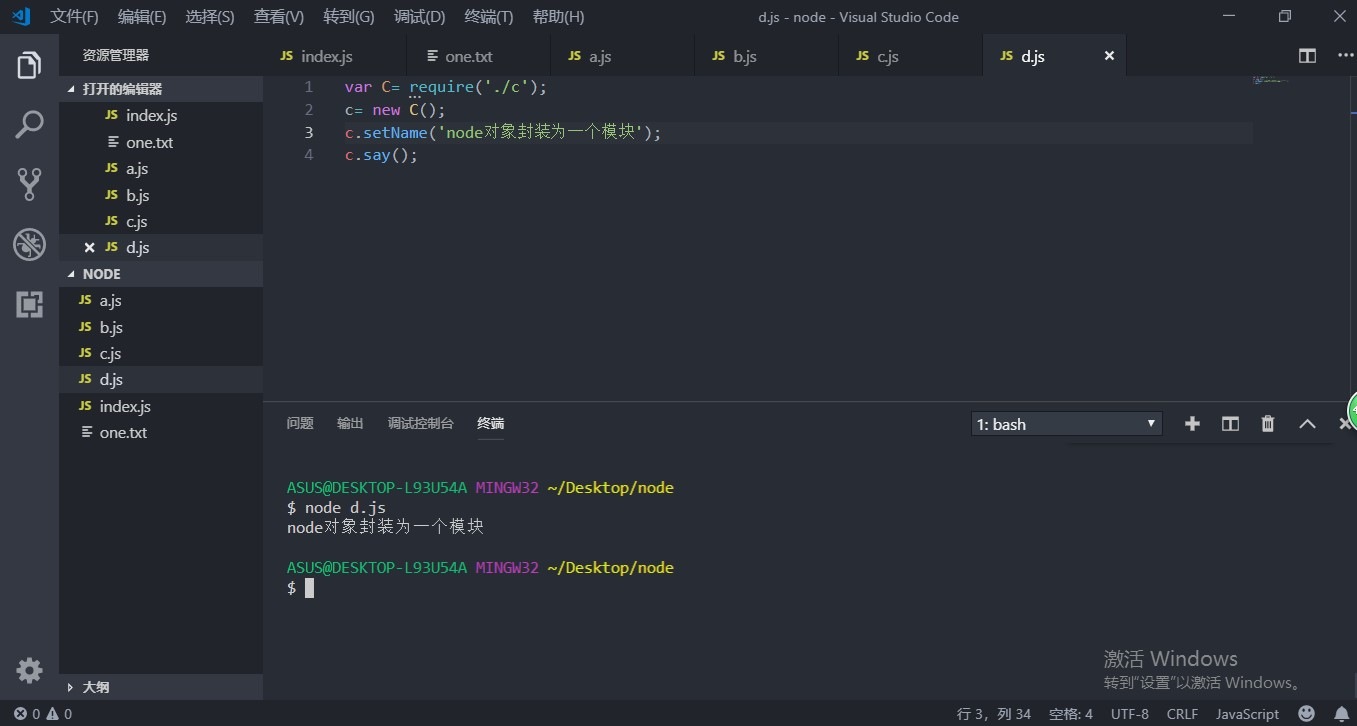Create a new terminal with plus icon
Image resolution: width=1357 pixels, height=726 pixels.
[x=1192, y=424]
